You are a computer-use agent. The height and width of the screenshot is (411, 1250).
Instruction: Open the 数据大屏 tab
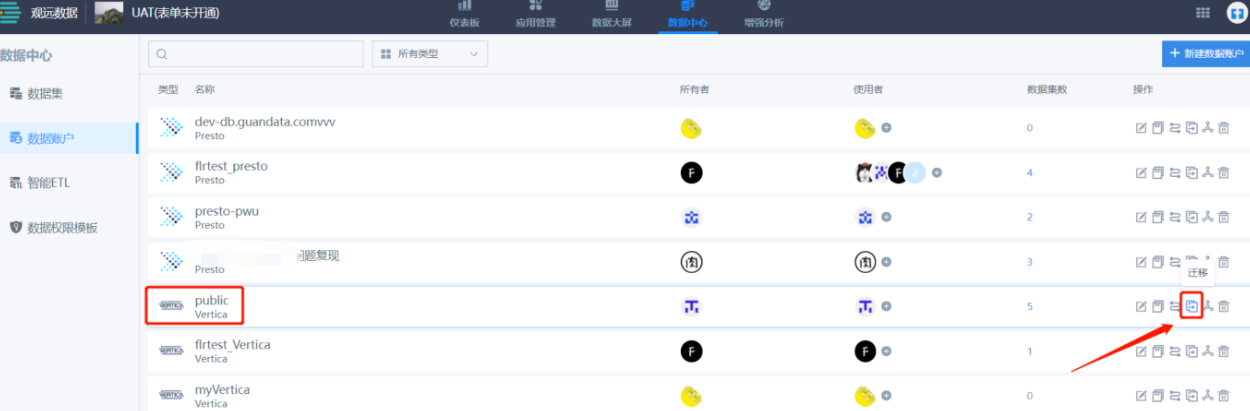pos(611,15)
